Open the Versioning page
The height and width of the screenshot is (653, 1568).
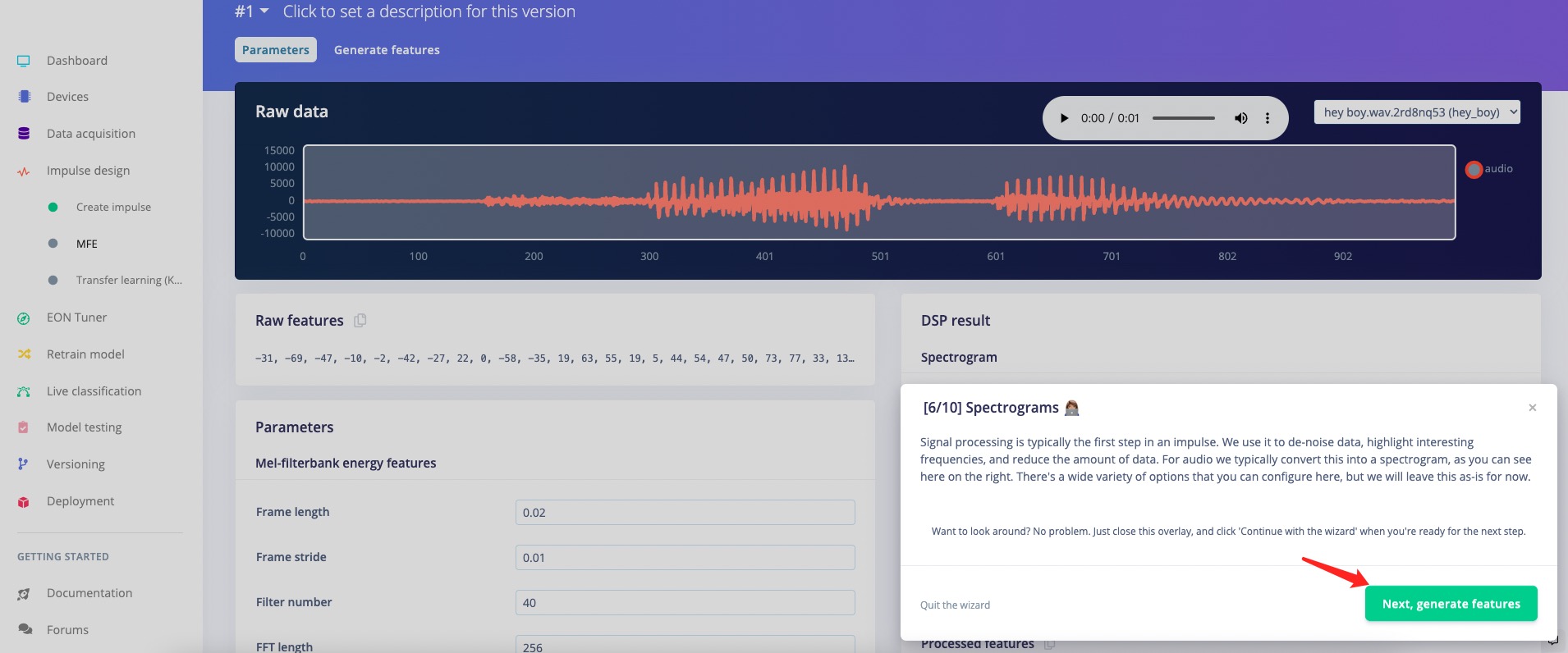[76, 464]
